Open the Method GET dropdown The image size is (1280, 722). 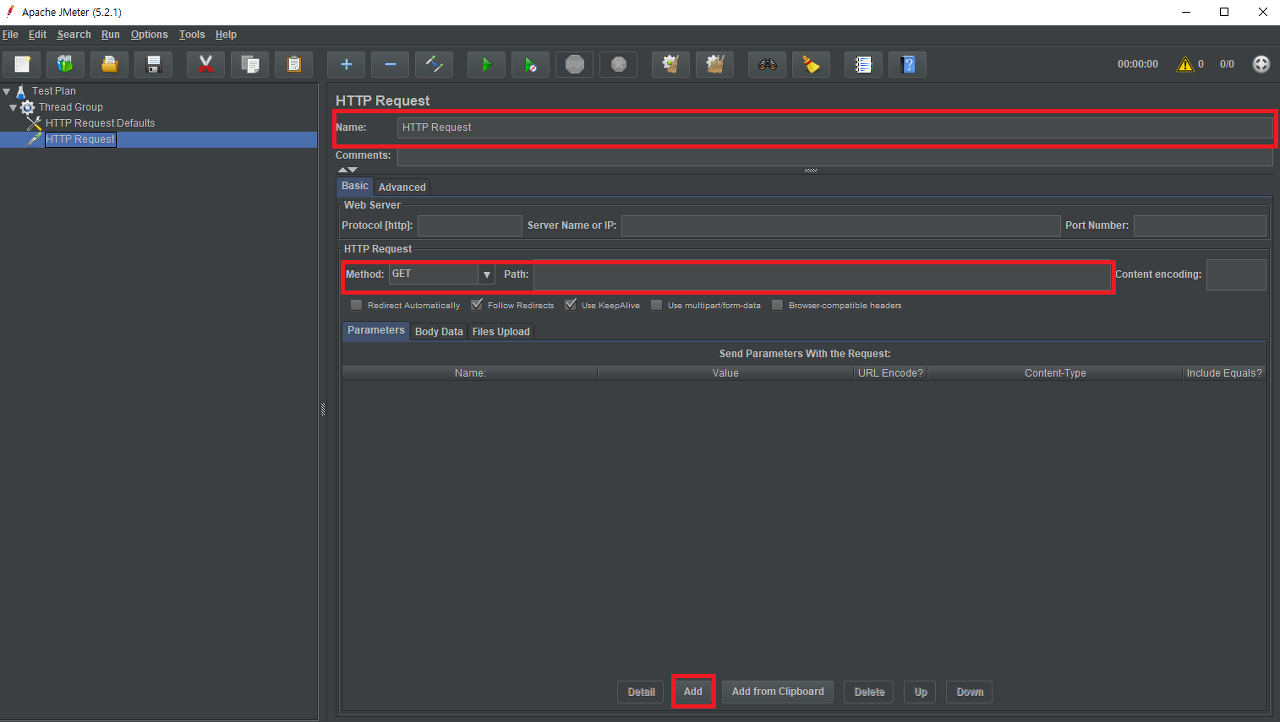[441, 274]
